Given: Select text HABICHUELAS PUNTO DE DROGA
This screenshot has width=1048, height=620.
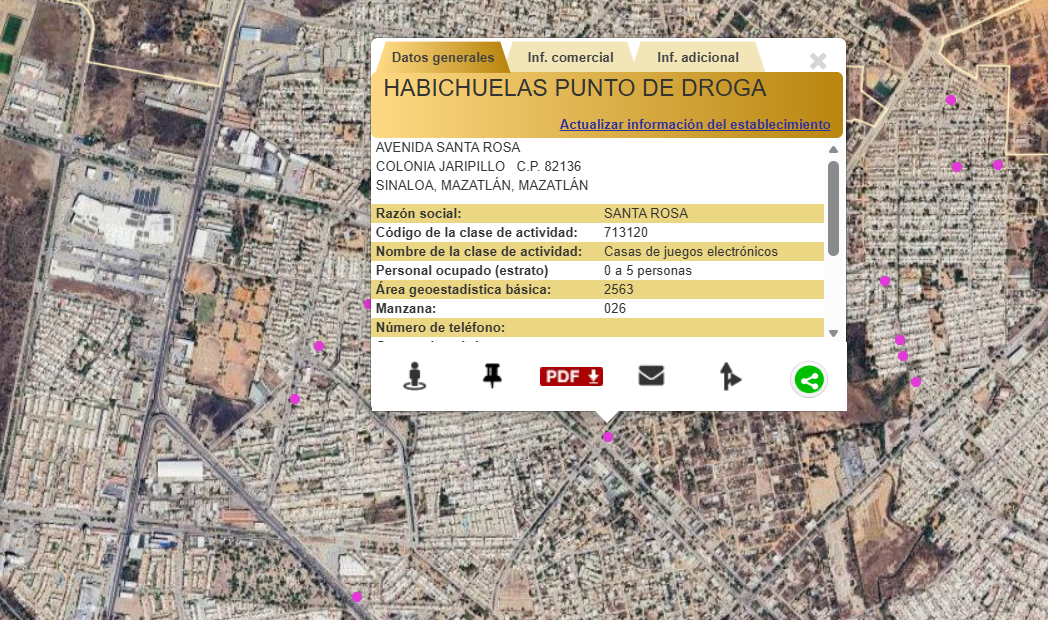Looking at the screenshot, I should [575, 88].
